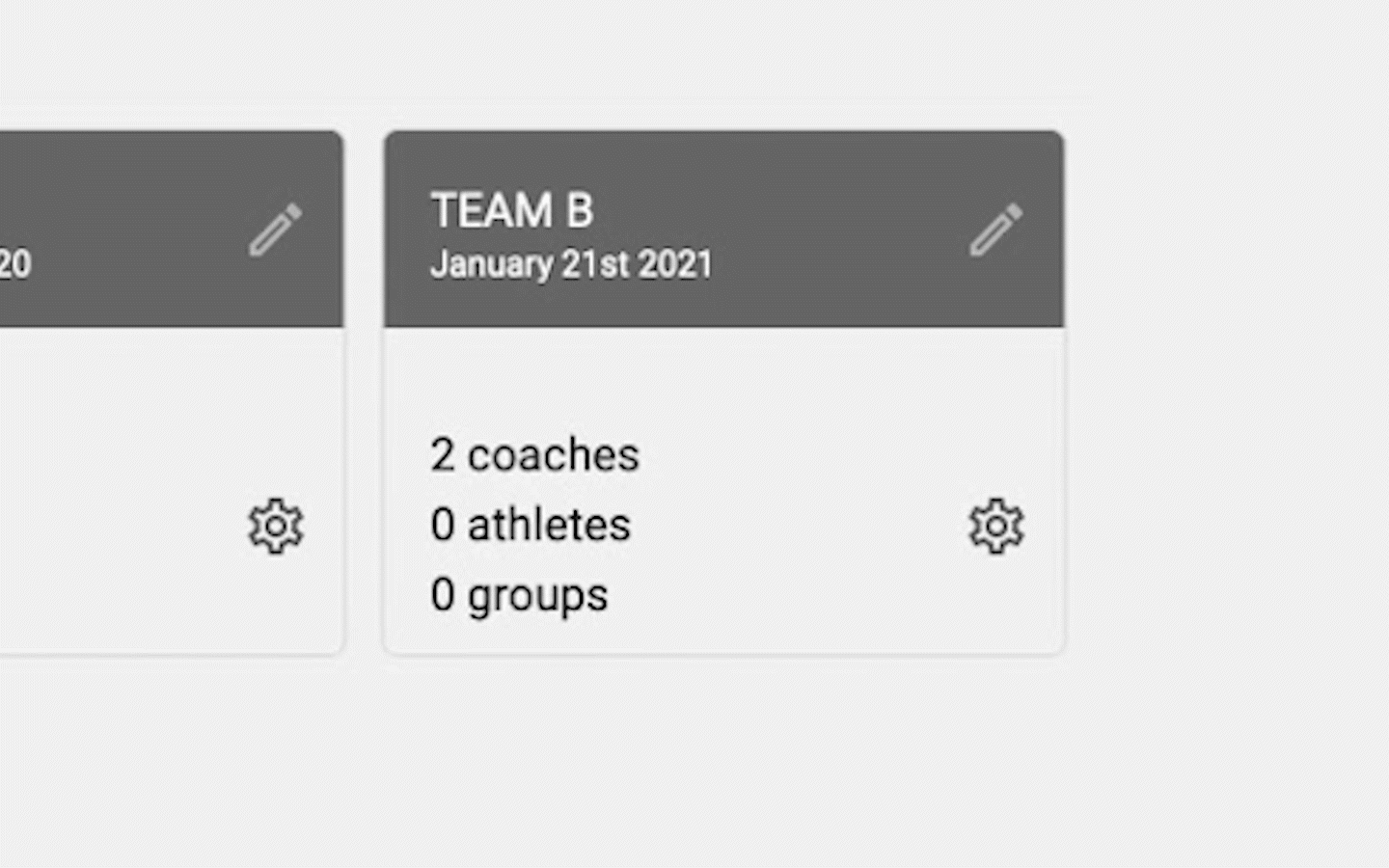
Task: Select the TEAM B title text
Action: point(511,210)
